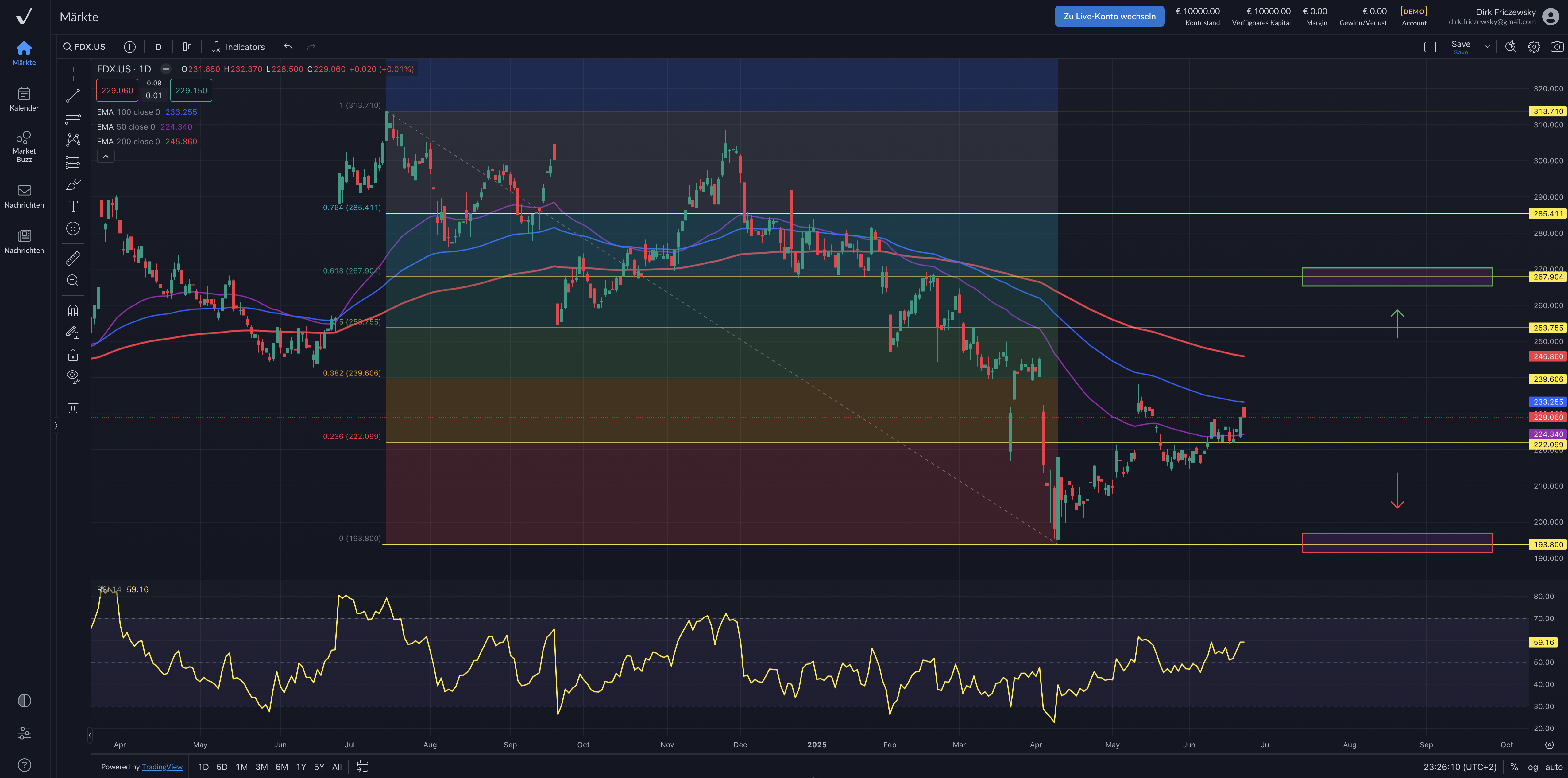Select the Text annotation tool

pos(72,206)
